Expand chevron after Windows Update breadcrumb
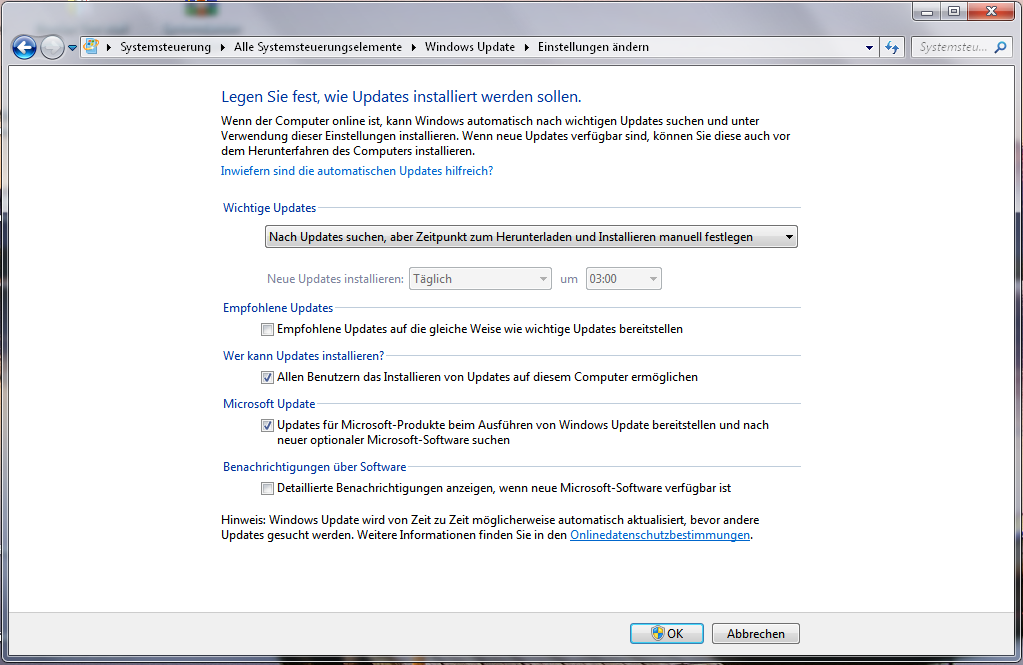This screenshot has width=1023, height=665. pos(527,47)
